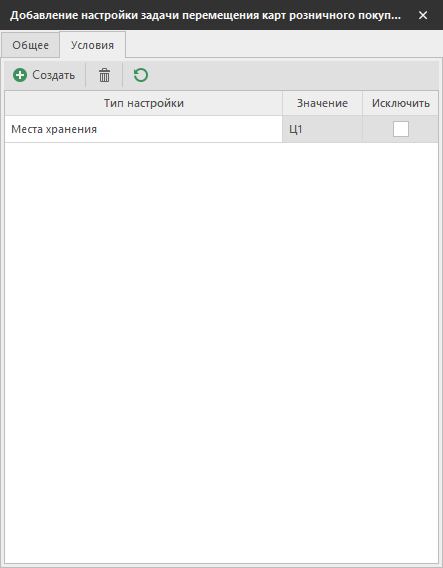
Task: Click the dialog title bar text
Action: pos(205,16)
